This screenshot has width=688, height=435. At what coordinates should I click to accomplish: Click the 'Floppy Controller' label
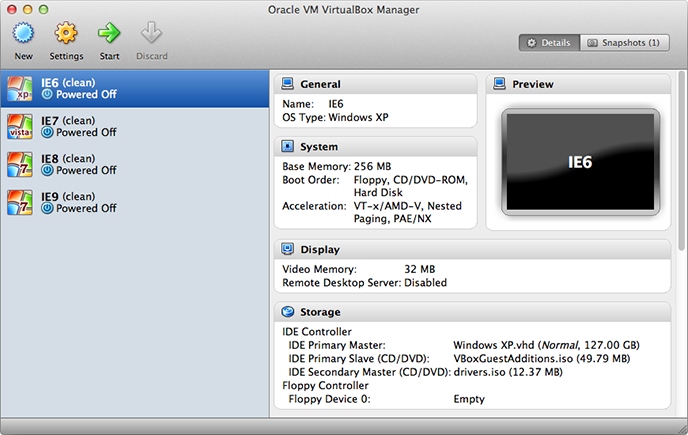pyautogui.click(x=325, y=385)
